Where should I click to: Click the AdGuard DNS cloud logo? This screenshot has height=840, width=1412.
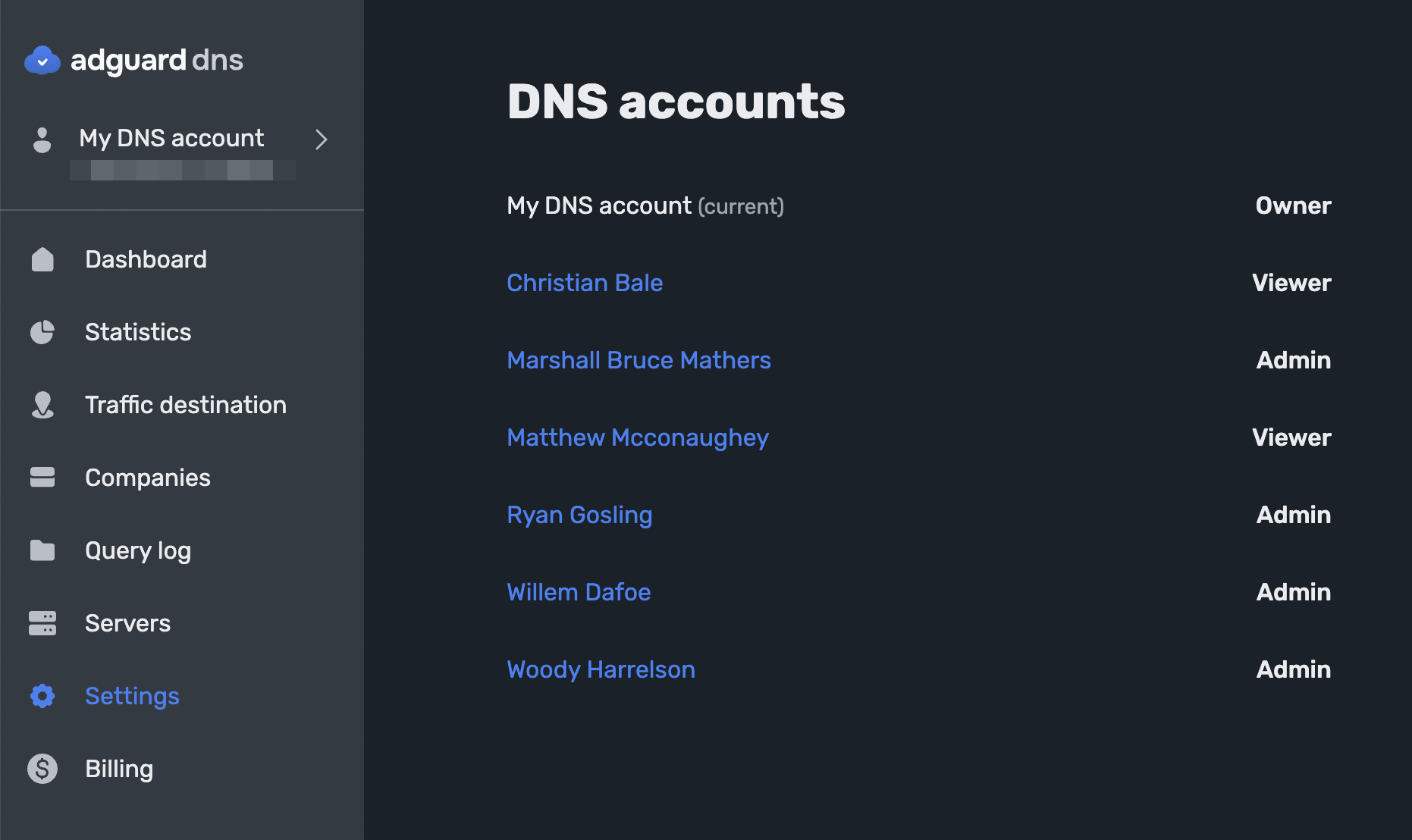43,60
